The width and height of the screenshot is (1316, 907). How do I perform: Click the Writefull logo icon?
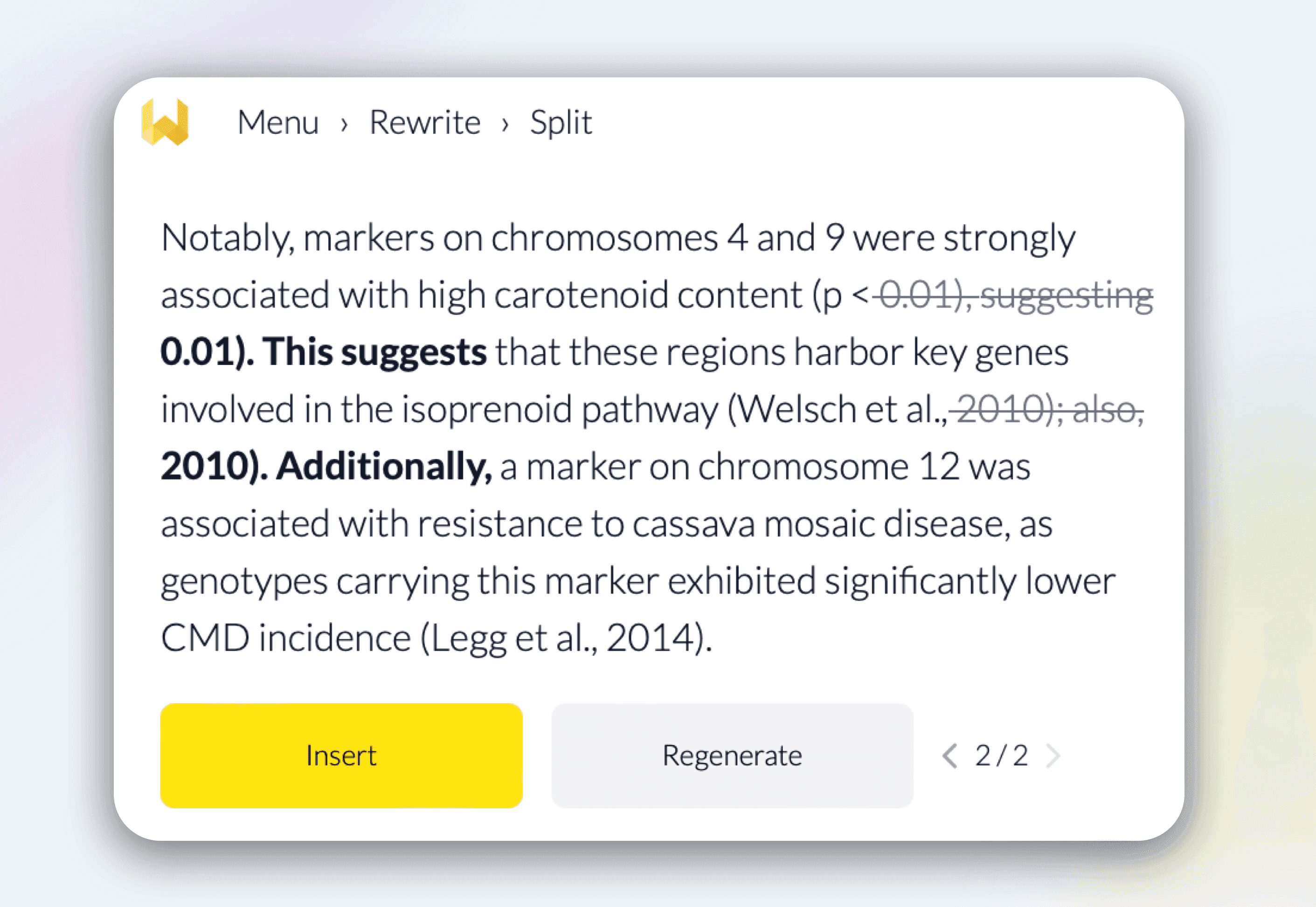[165, 122]
